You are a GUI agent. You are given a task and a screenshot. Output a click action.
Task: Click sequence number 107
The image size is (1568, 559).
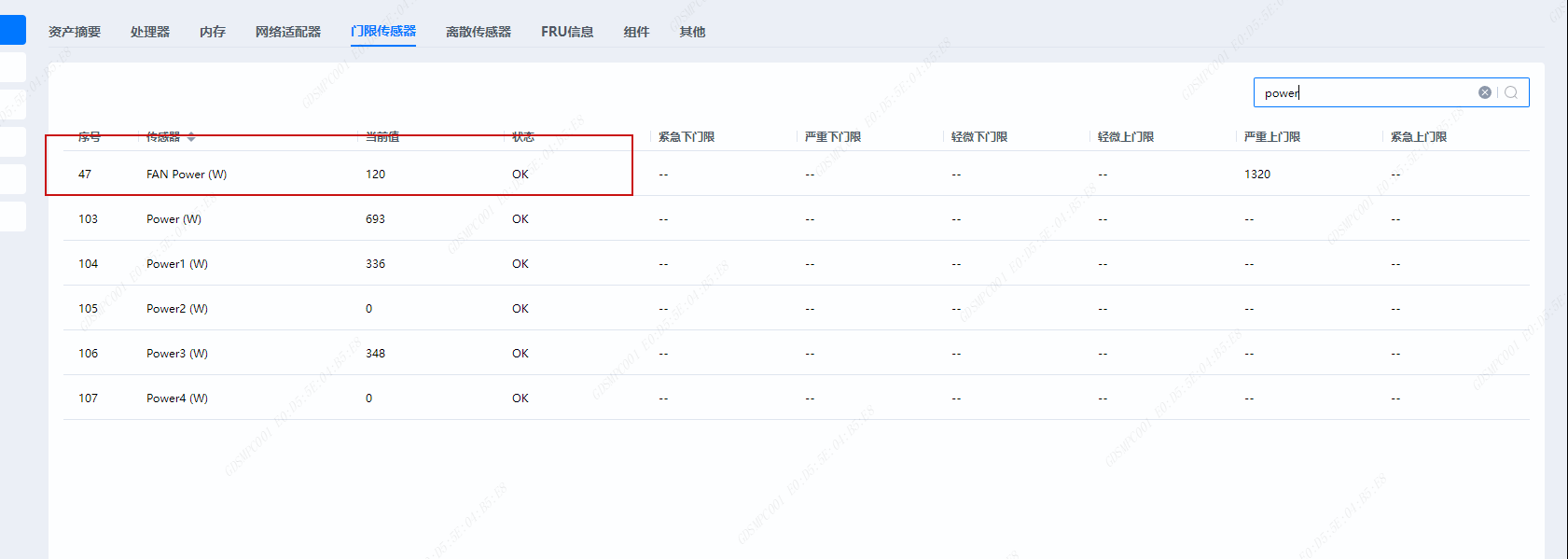pyautogui.click(x=88, y=398)
